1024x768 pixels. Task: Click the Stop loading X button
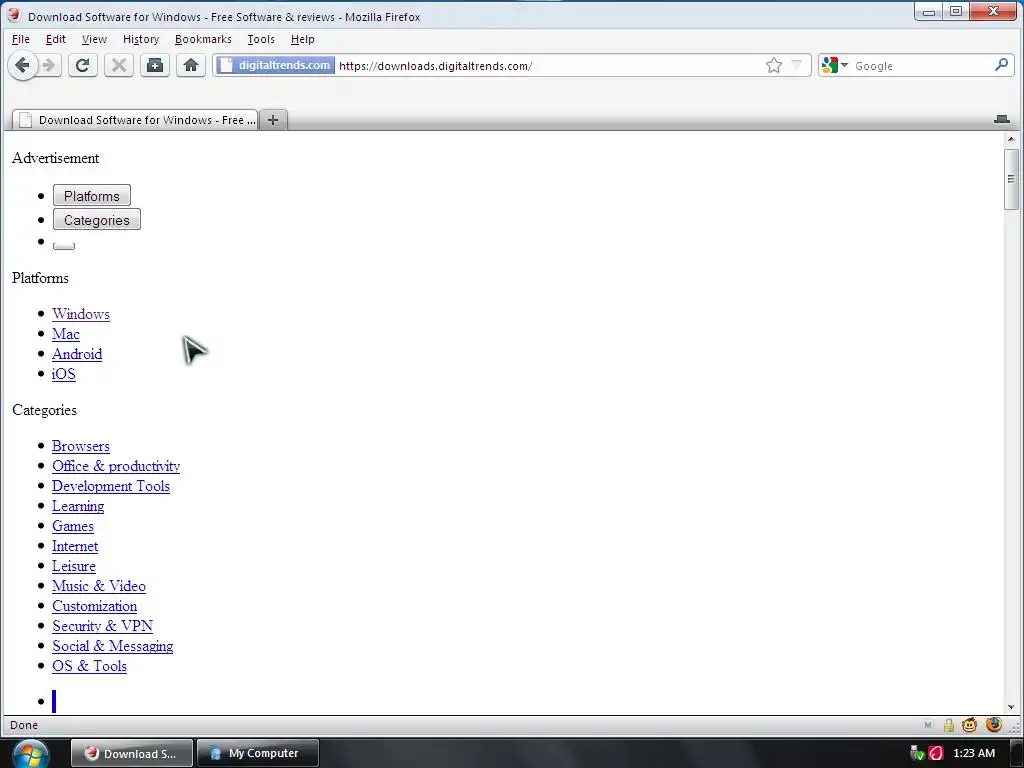coord(119,65)
